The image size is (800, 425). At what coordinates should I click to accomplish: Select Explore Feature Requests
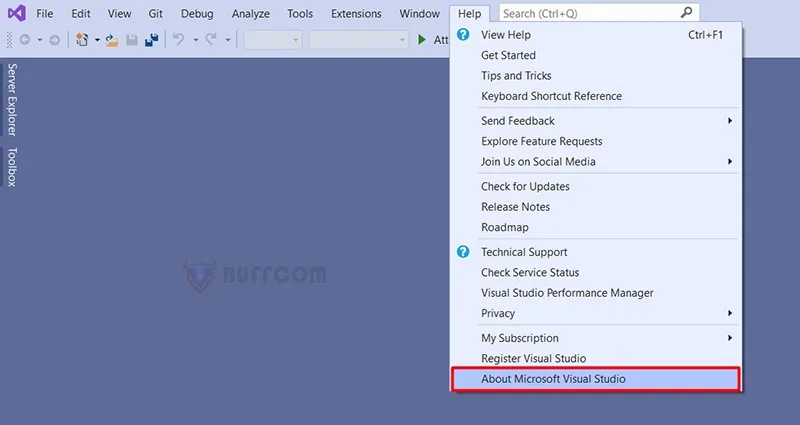(595, 141)
